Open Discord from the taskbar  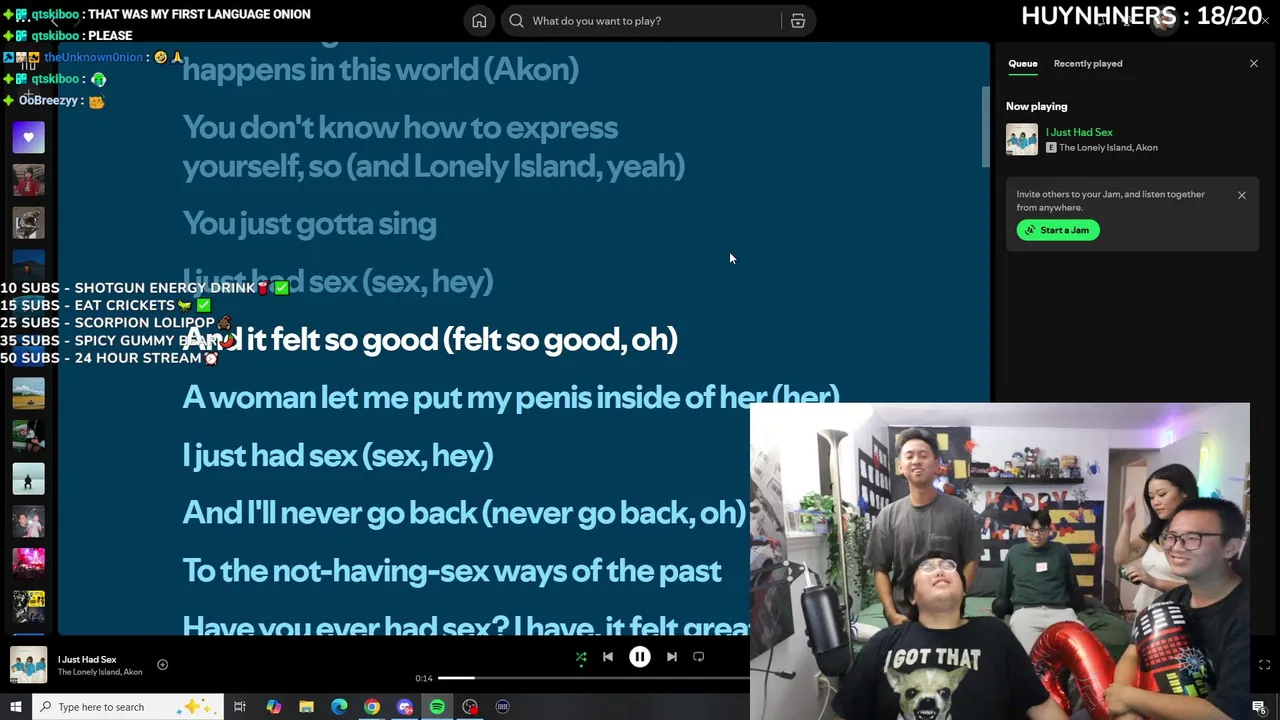click(x=405, y=707)
